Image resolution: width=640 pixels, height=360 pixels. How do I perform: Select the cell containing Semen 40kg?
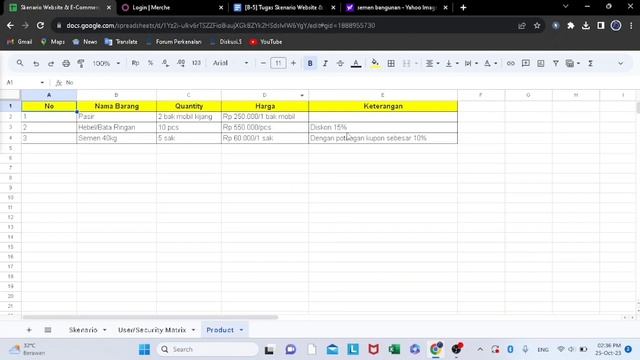116,138
